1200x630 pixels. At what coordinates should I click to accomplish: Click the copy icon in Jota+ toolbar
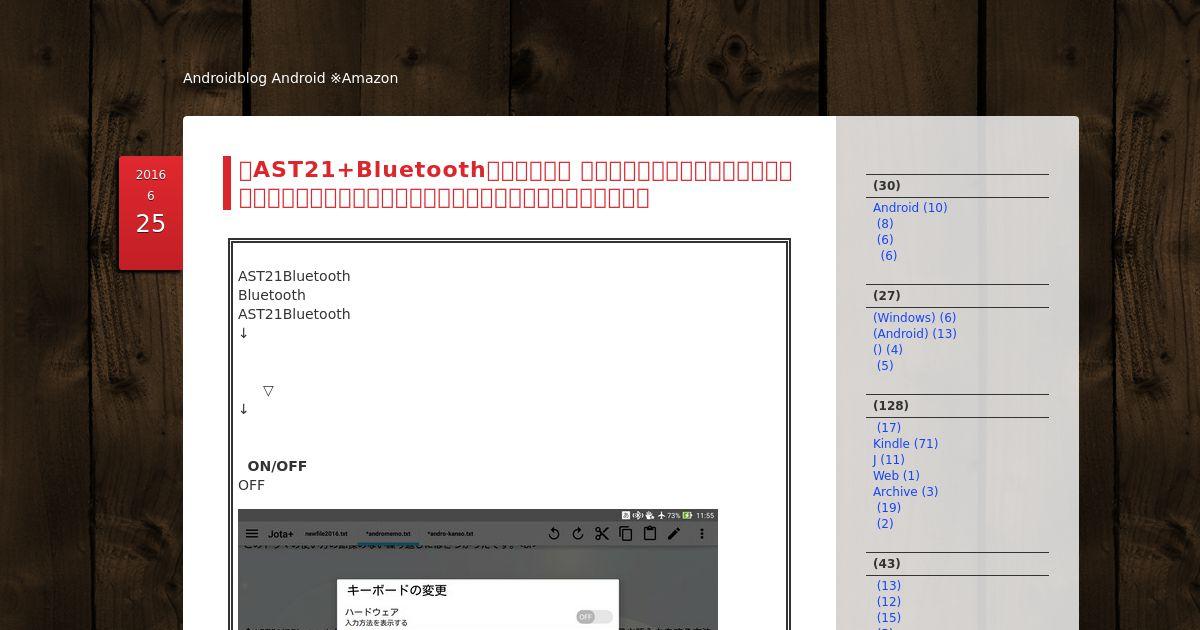[x=625, y=534]
